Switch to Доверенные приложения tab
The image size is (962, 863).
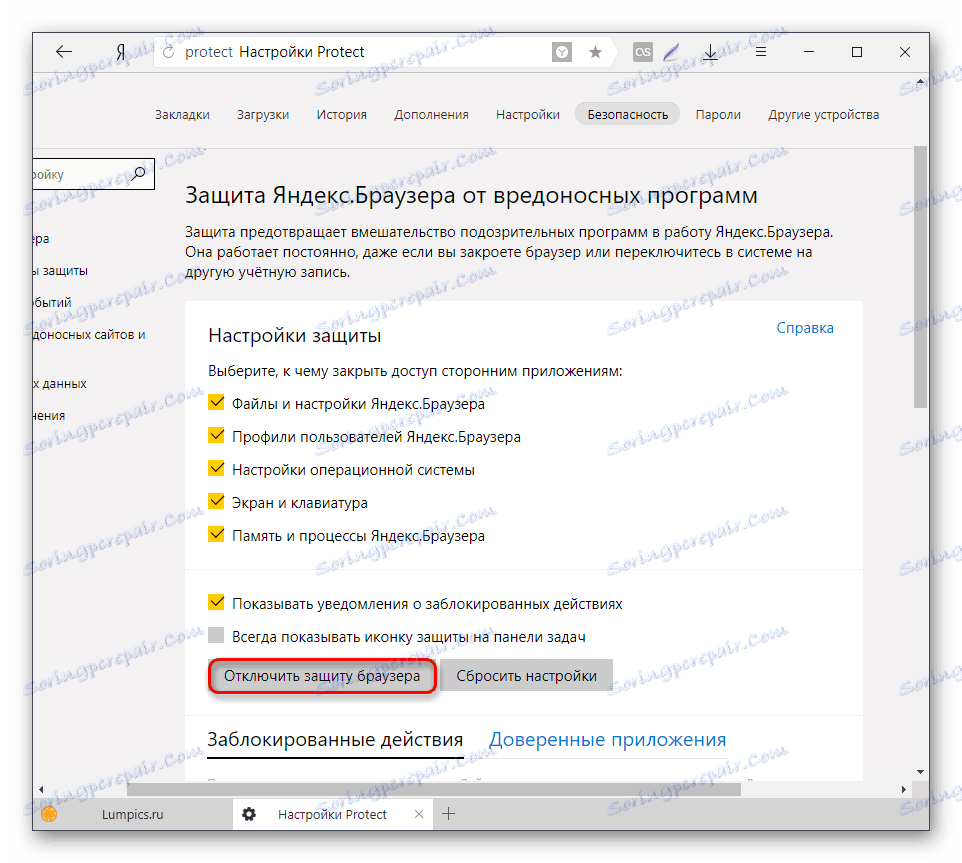tap(607, 740)
